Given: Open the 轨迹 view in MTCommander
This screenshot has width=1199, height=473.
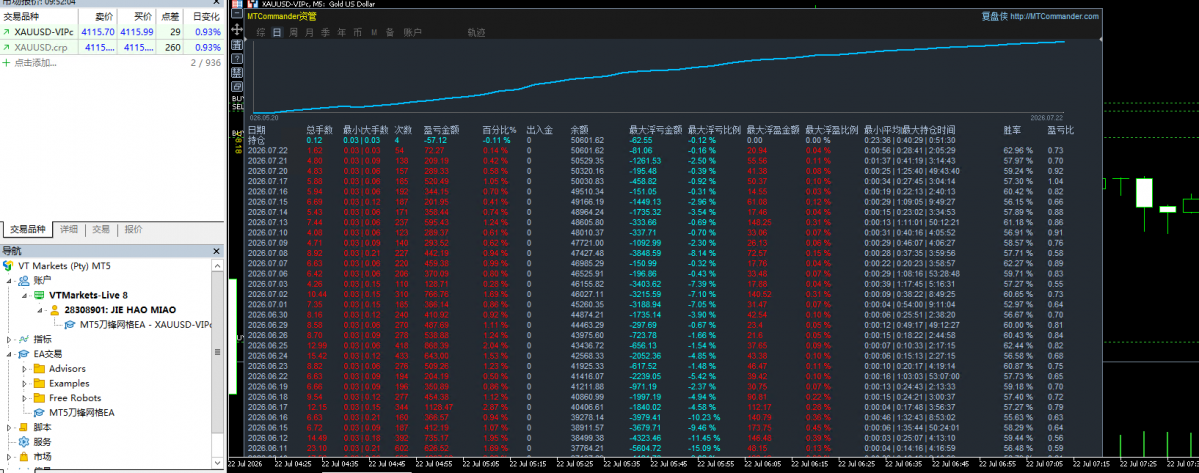Looking at the screenshot, I should coord(476,33).
